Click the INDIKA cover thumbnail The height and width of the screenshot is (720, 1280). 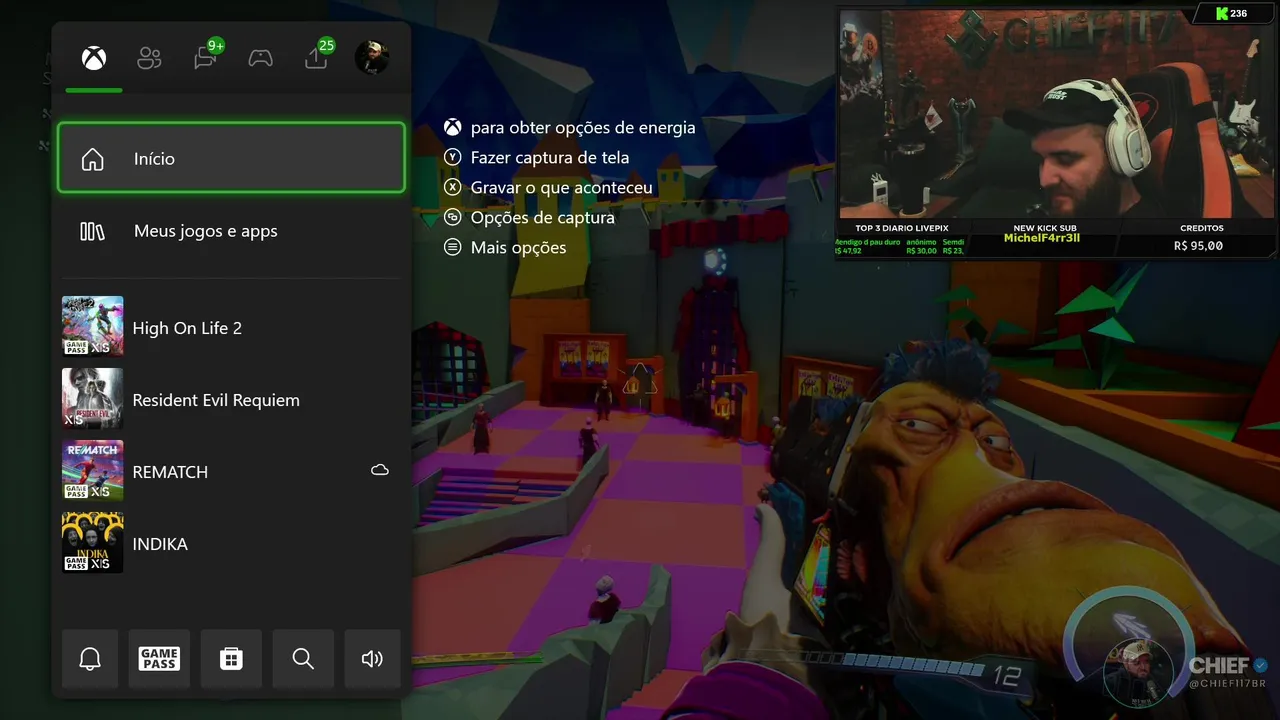(x=93, y=542)
